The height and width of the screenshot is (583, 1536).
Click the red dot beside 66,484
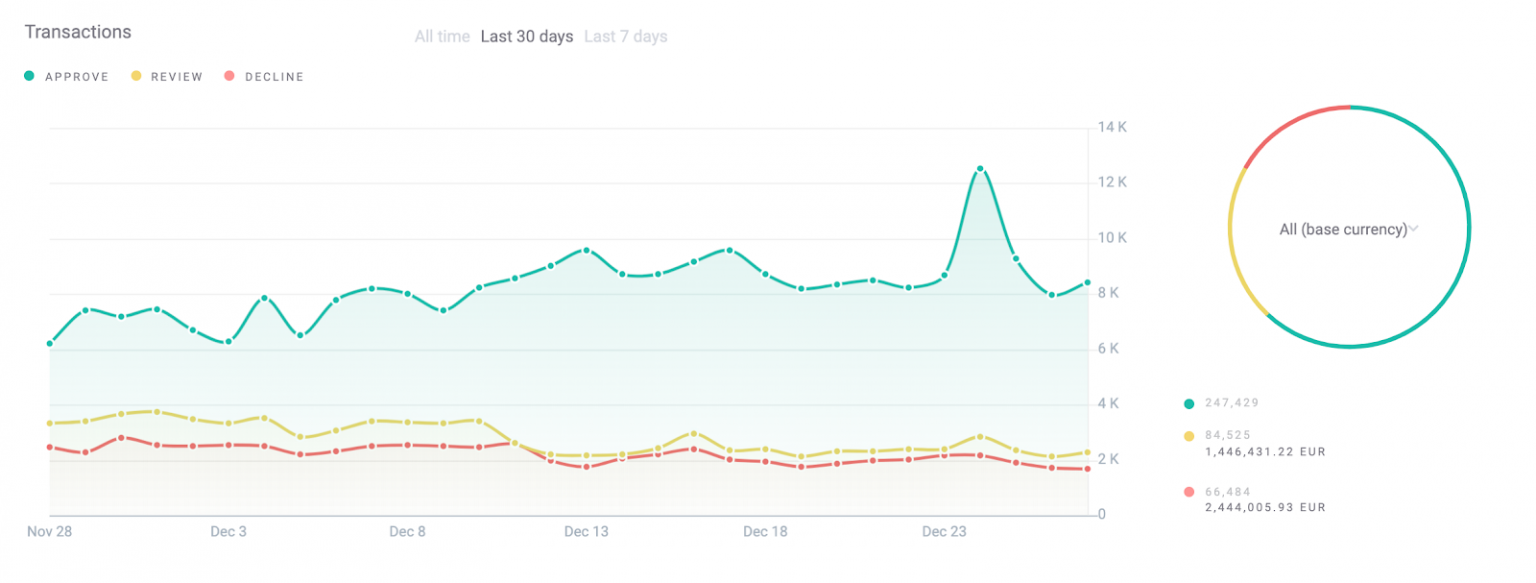pyautogui.click(x=1189, y=492)
